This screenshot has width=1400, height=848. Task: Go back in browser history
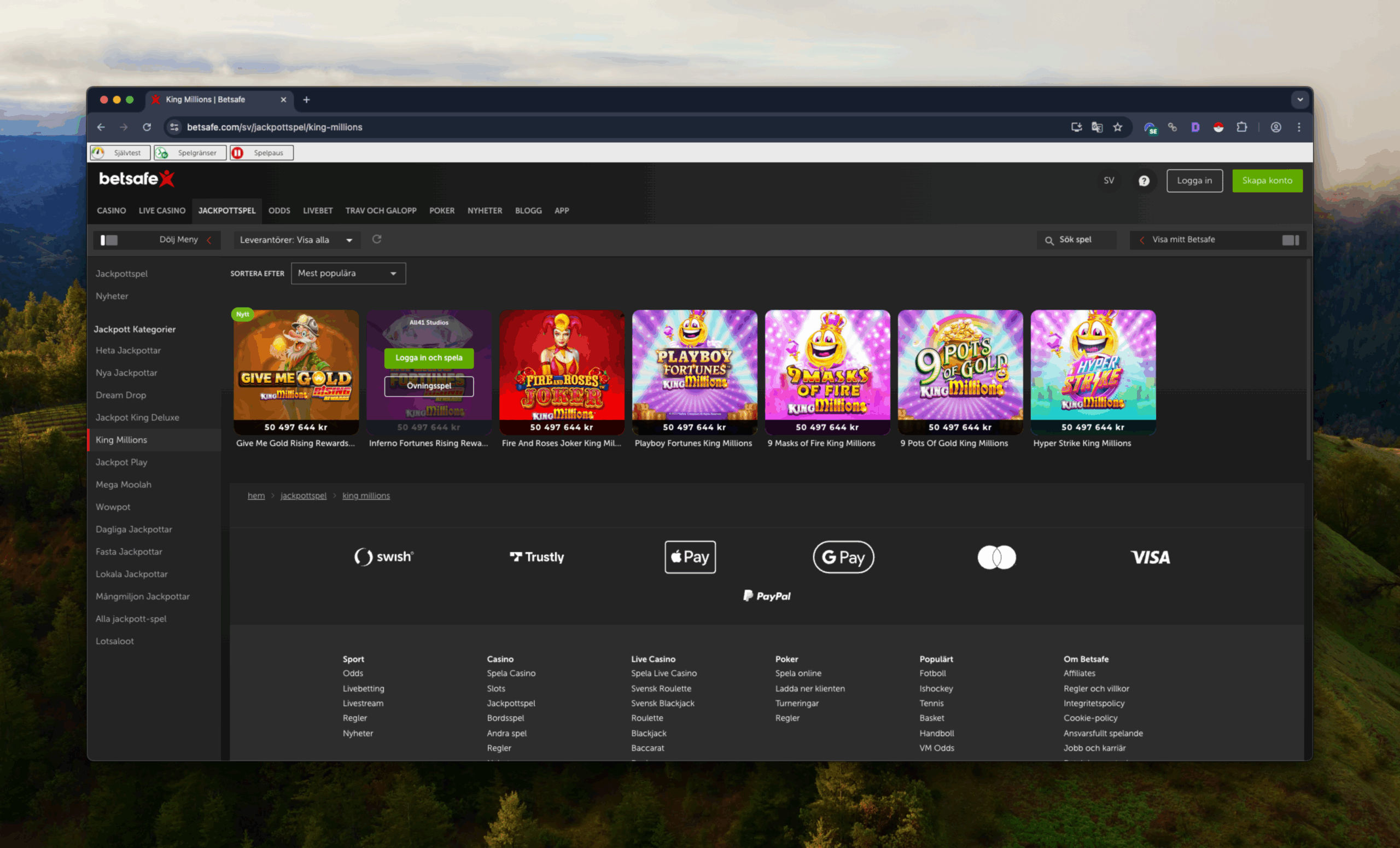[x=101, y=127]
